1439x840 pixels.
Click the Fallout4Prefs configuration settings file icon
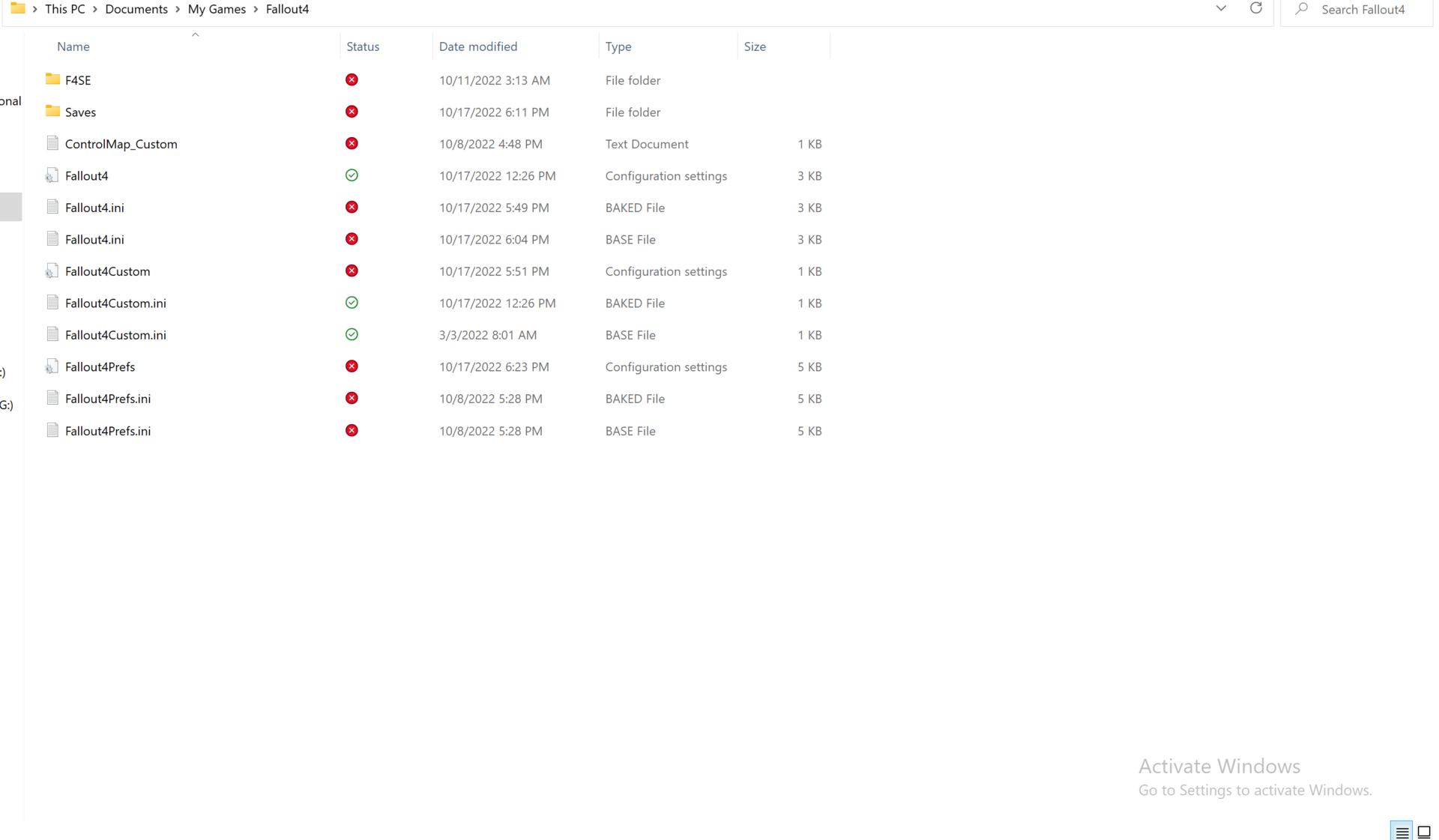click(52, 366)
